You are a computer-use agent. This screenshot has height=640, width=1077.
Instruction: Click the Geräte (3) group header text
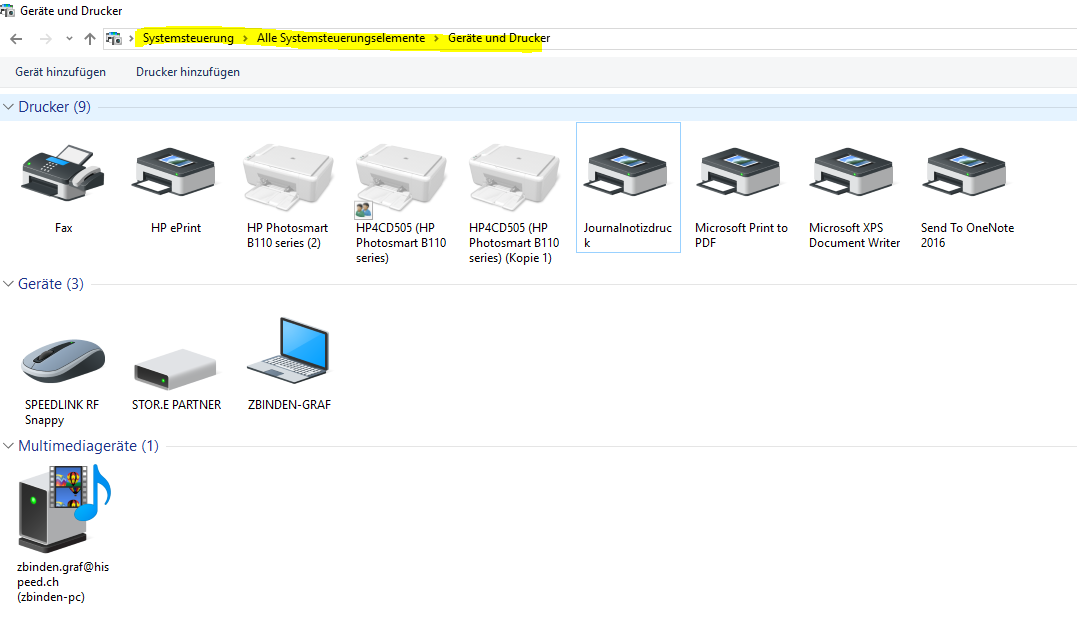click(x=51, y=284)
